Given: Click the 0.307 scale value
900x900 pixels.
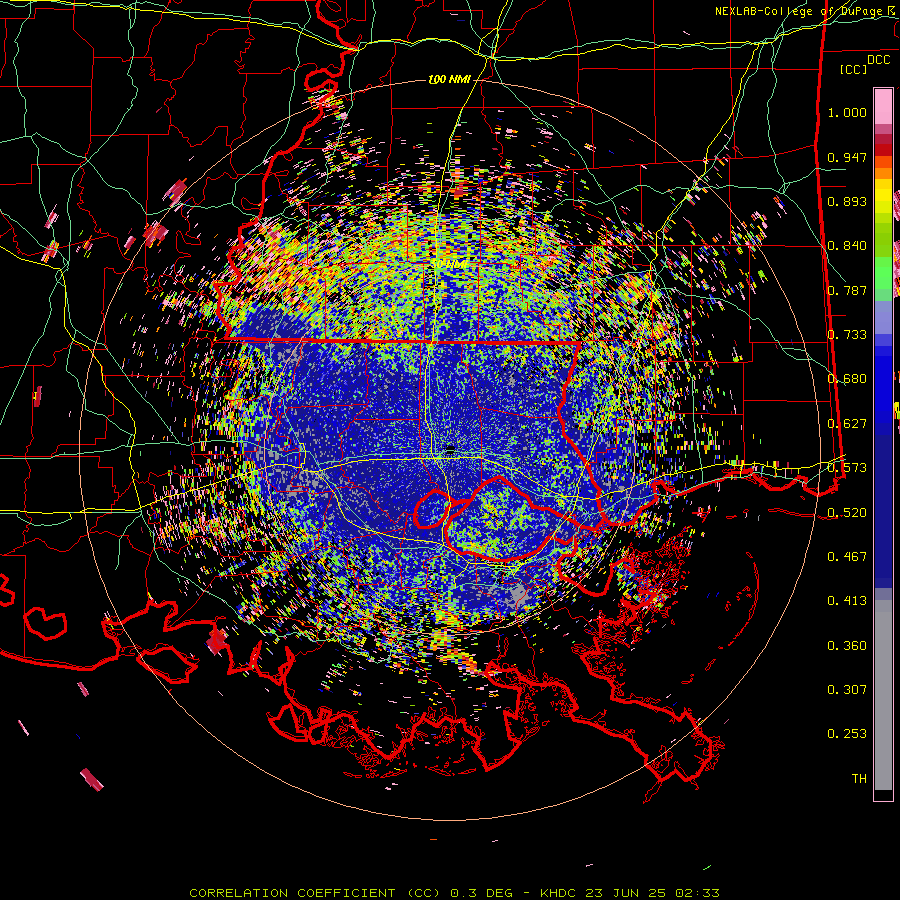Looking at the screenshot, I should [847, 689].
